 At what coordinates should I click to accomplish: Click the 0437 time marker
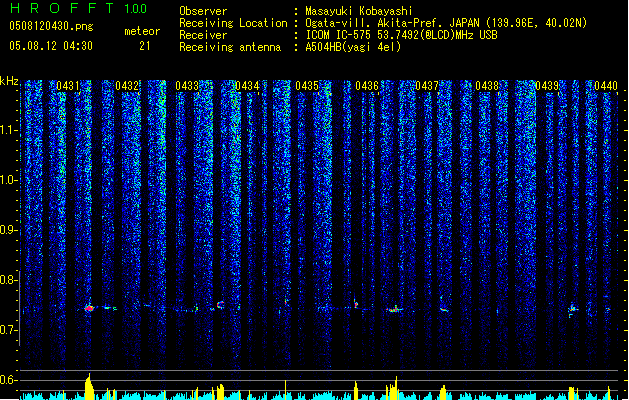pyautogui.click(x=427, y=86)
